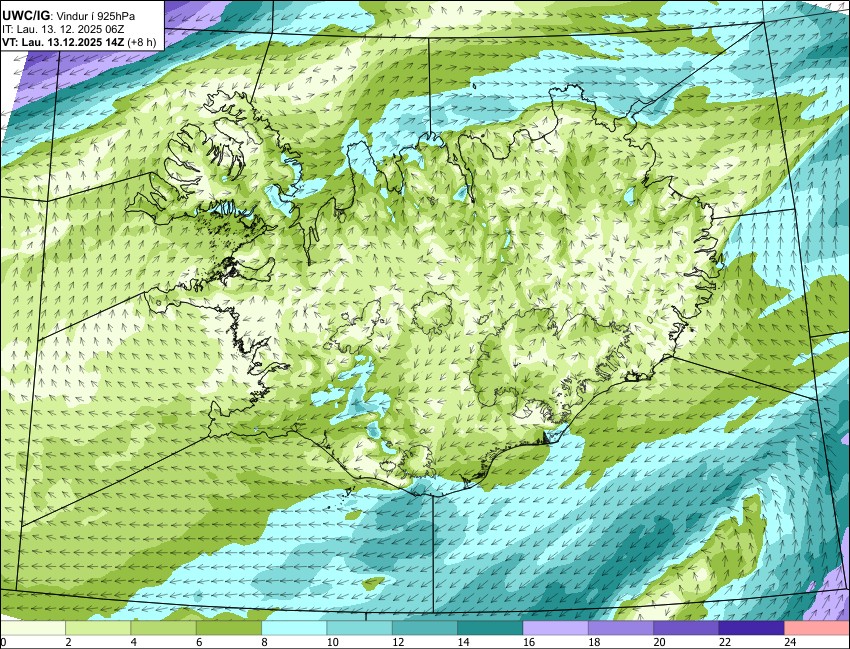Click the lavender 16–18 legend swatch
The image size is (850, 649).
556,628
